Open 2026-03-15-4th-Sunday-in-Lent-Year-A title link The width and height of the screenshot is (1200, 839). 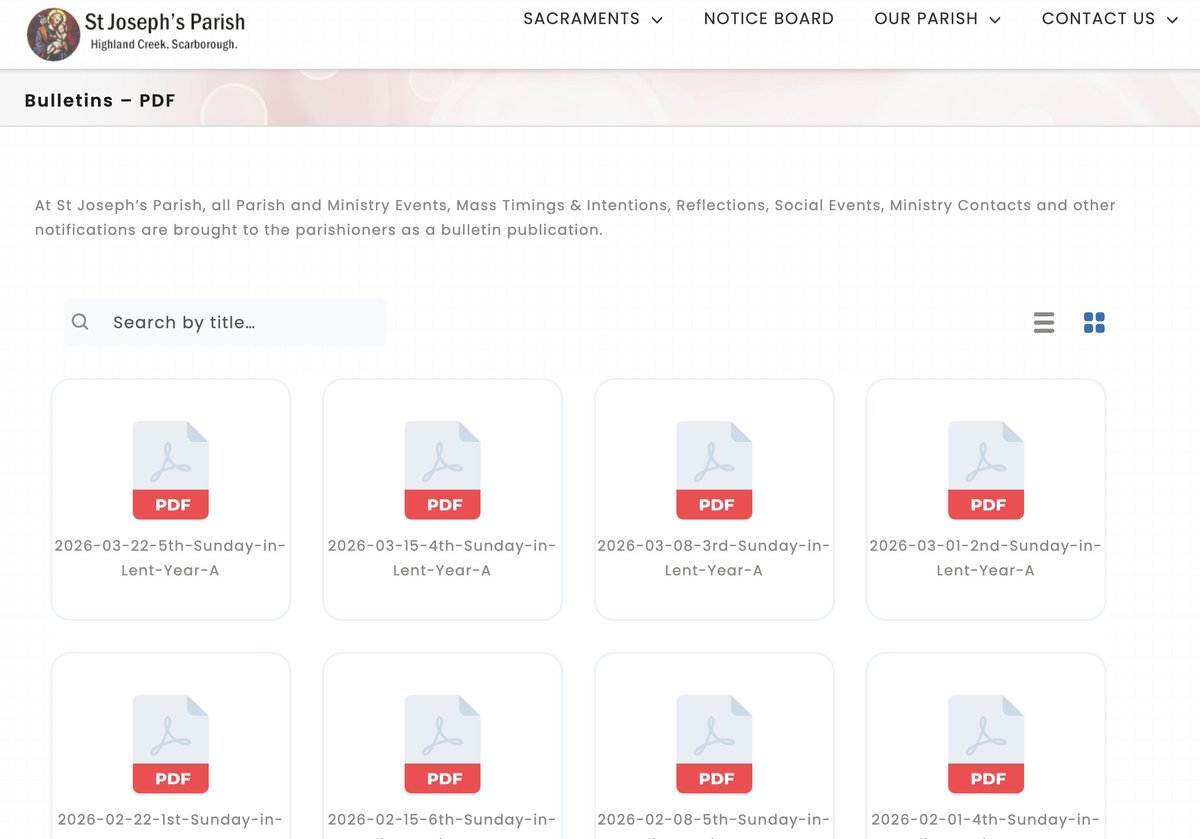click(x=442, y=558)
